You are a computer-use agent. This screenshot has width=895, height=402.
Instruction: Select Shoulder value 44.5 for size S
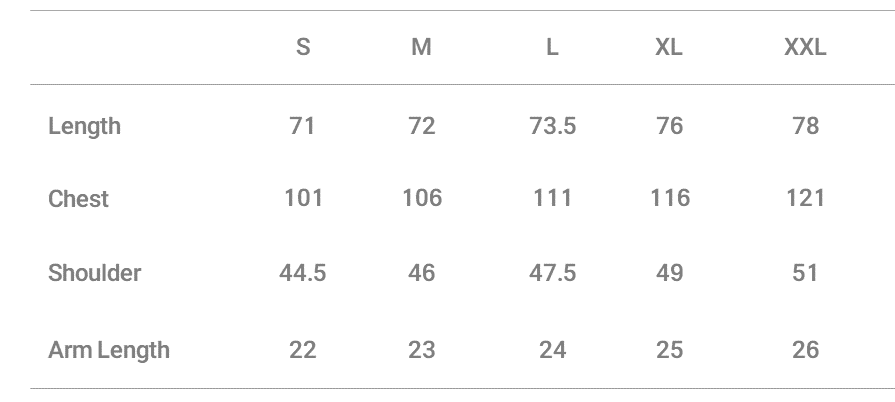click(x=303, y=273)
